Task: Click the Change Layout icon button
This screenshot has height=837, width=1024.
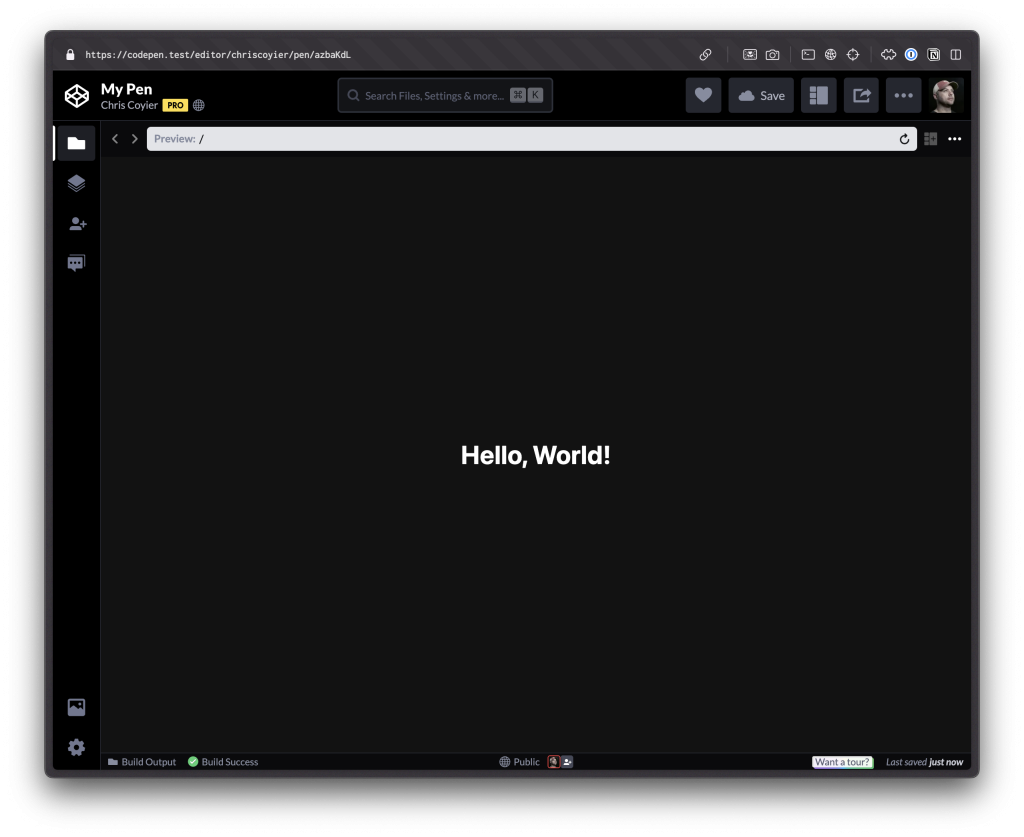Action: (x=819, y=96)
